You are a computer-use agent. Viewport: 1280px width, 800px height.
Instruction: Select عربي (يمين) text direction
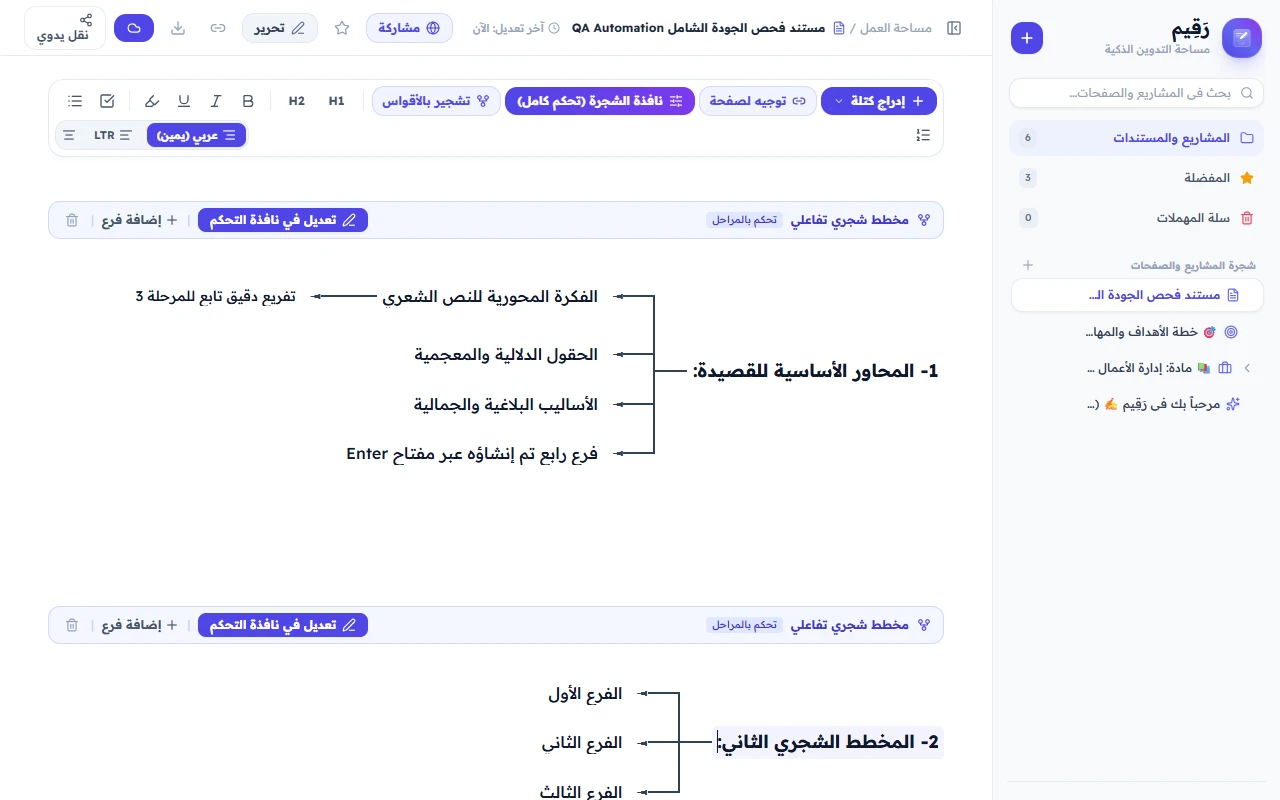(196, 135)
